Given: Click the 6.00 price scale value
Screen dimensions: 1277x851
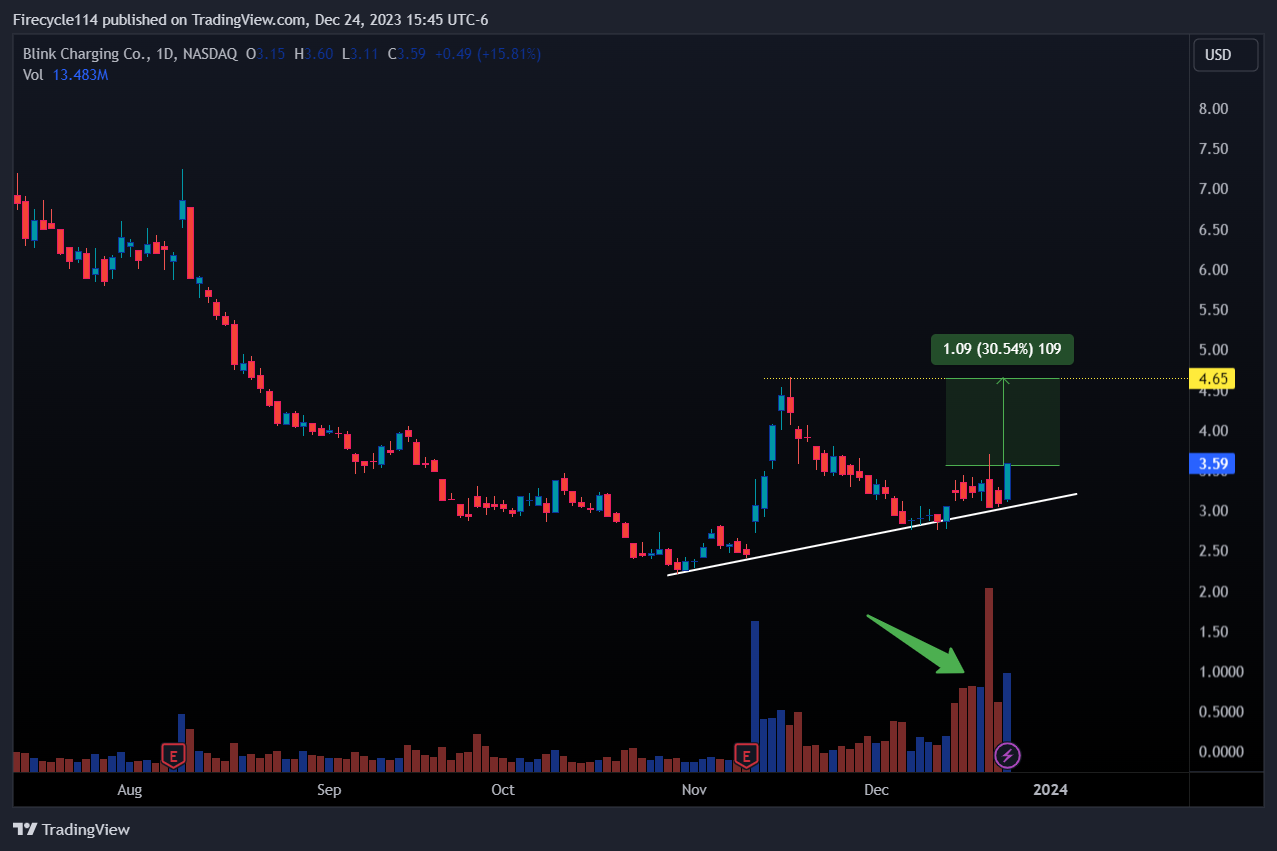Looking at the screenshot, I should coord(1213,270).
